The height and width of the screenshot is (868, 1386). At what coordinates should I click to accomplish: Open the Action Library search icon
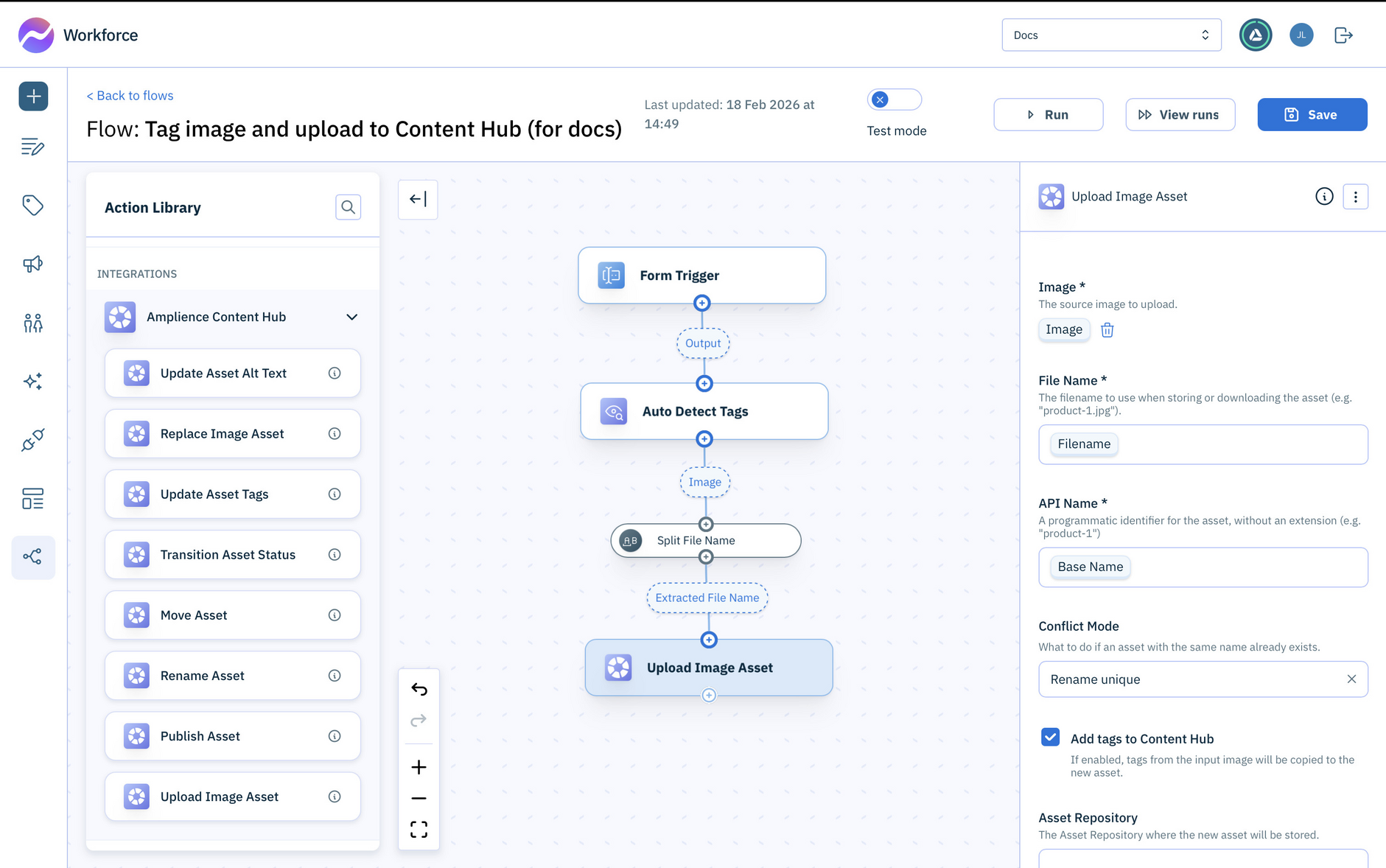[x=348, y=207]
